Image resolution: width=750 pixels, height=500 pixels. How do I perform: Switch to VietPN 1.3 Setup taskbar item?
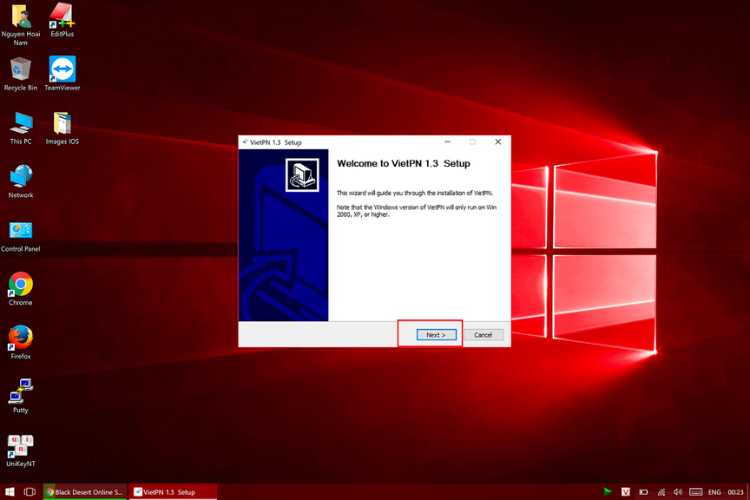pyautogui.click(x=173, y=492)
